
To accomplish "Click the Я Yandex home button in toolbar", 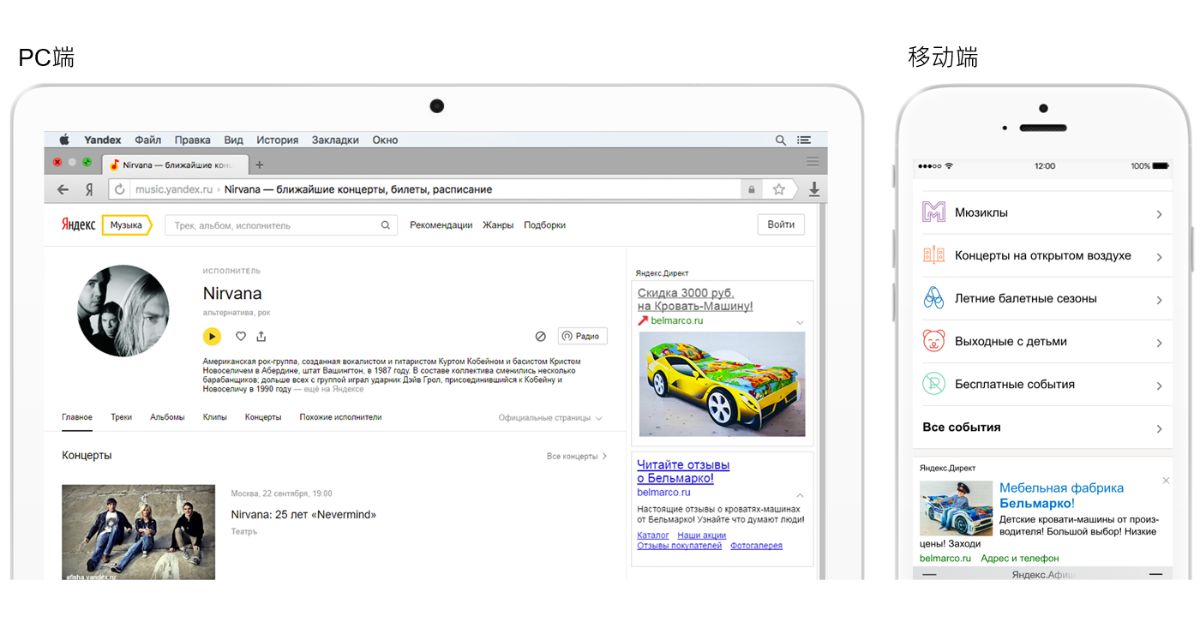I will coord(89,189).
